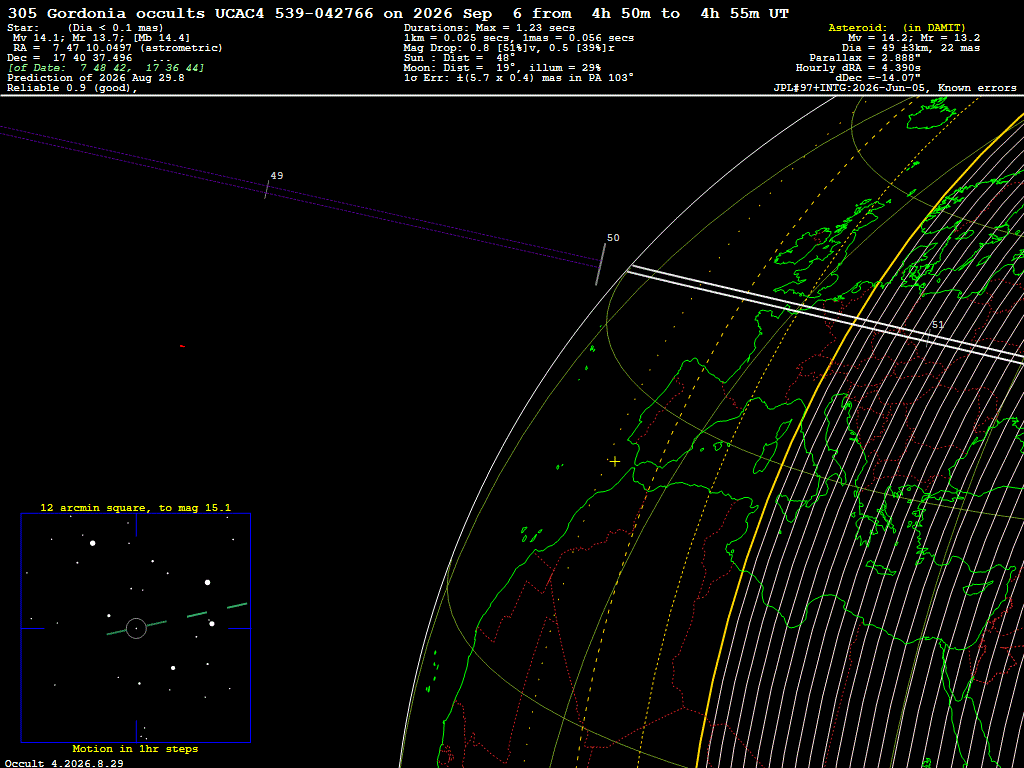Click the title text '305 Gordonia occults'
The width and height of the screenshot is (1024, 768).
(x=106, y=13)
